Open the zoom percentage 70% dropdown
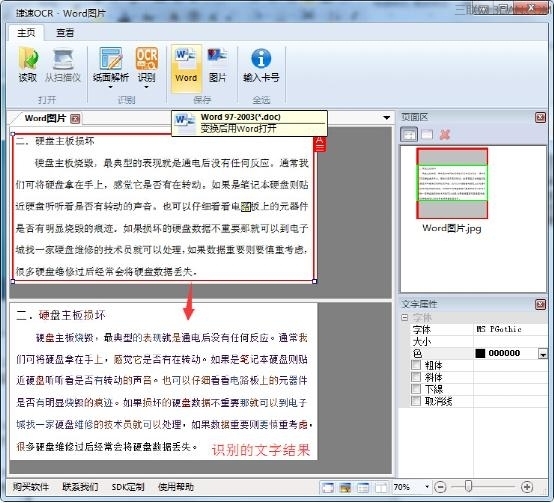 tap(427, 487)
